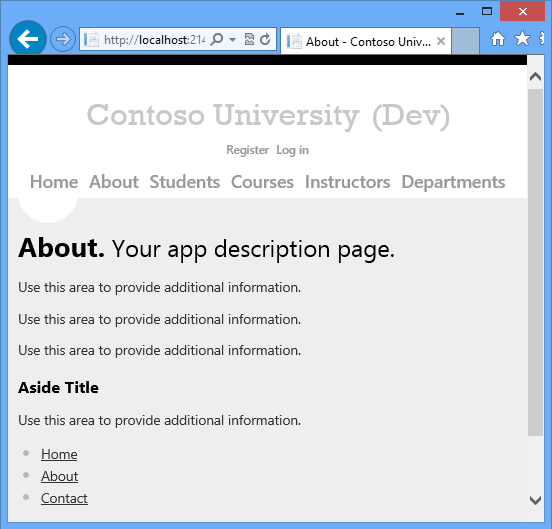Viewport: 552px width, 529px height.
Task: Close the browser window
Action: pos(522,12)
